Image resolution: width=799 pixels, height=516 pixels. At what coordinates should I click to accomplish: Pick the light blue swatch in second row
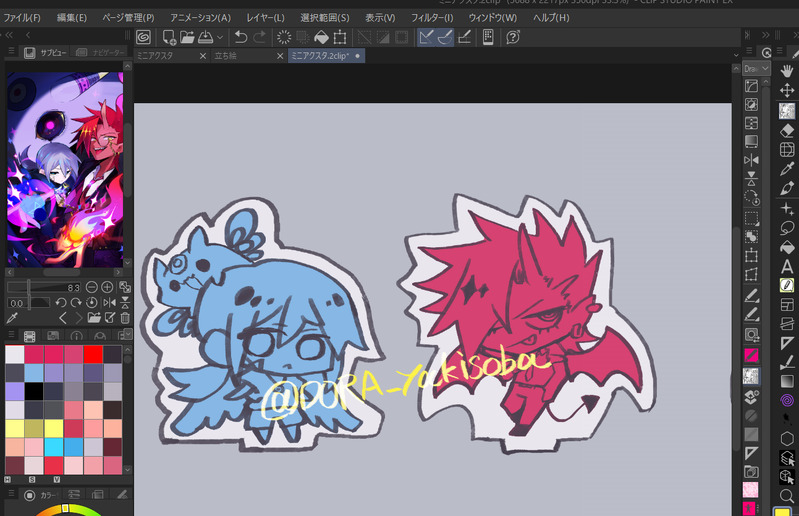click(34, 373)
